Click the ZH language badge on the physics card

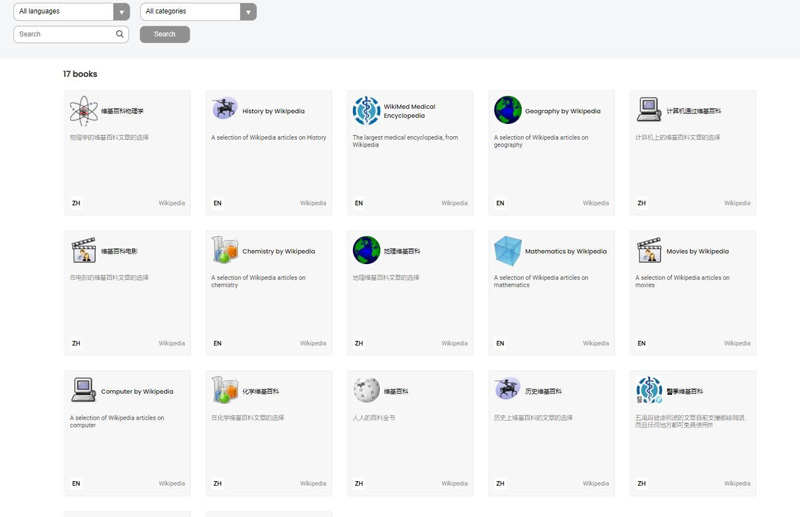(76, 203)
